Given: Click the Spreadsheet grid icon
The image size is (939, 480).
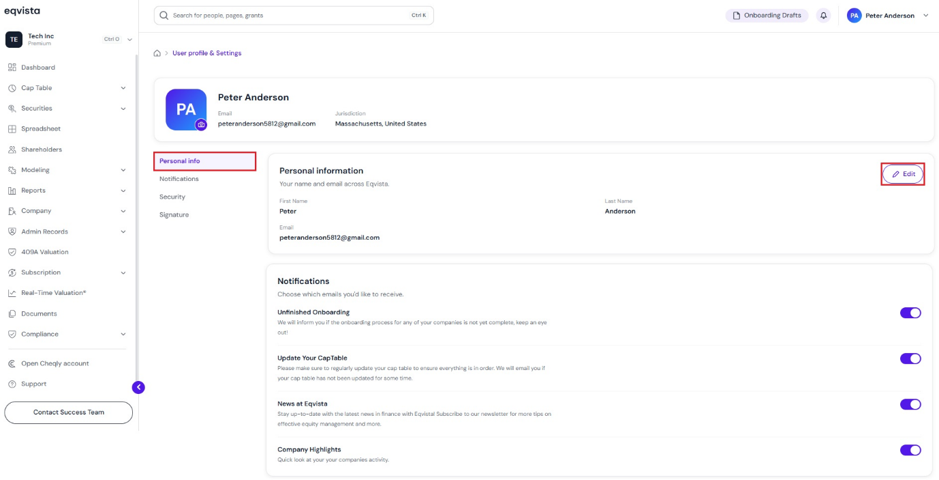Looking at the screenshot, I should (12, 129).
